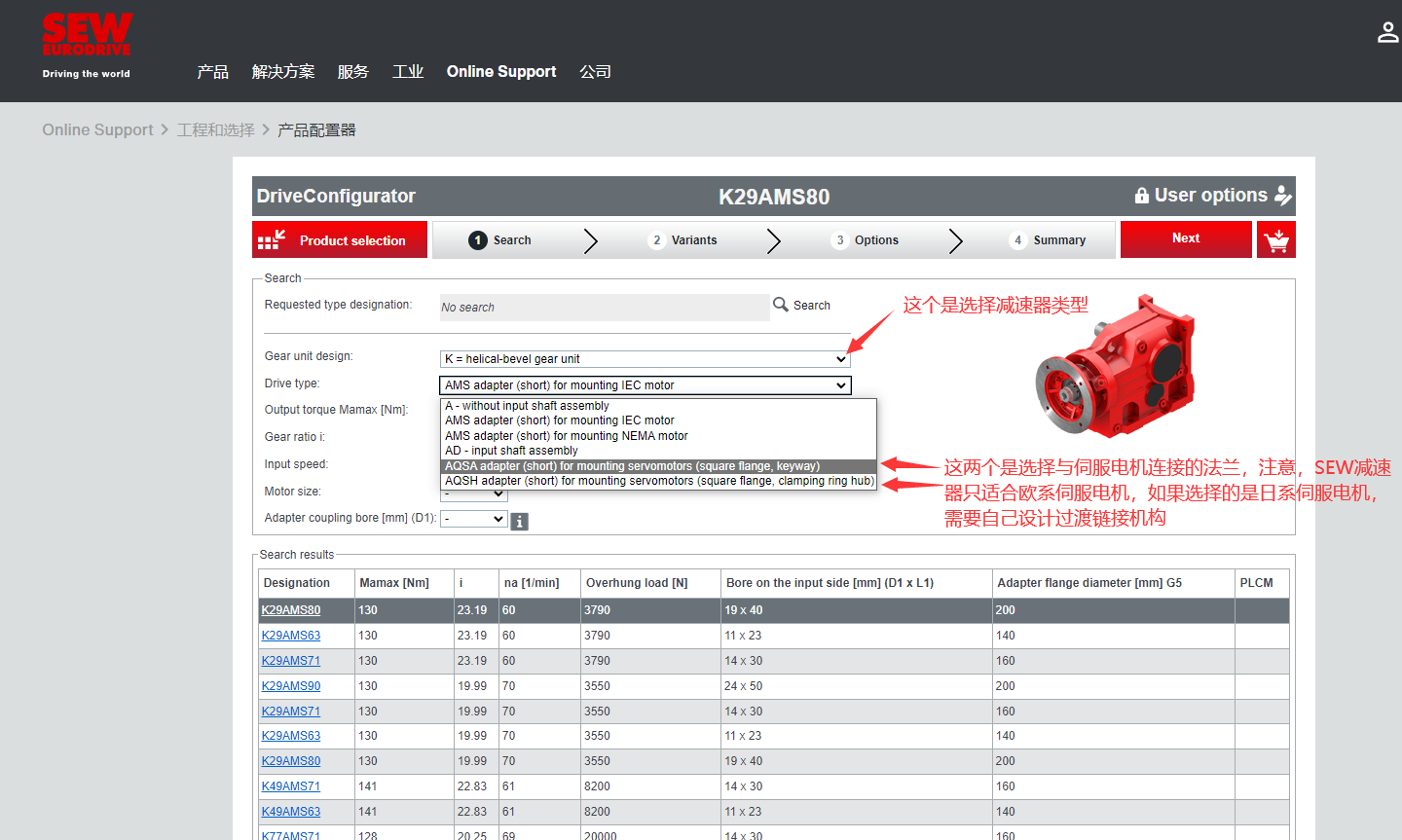Focus the Requested type designation input field

click(x=605, y=307)
